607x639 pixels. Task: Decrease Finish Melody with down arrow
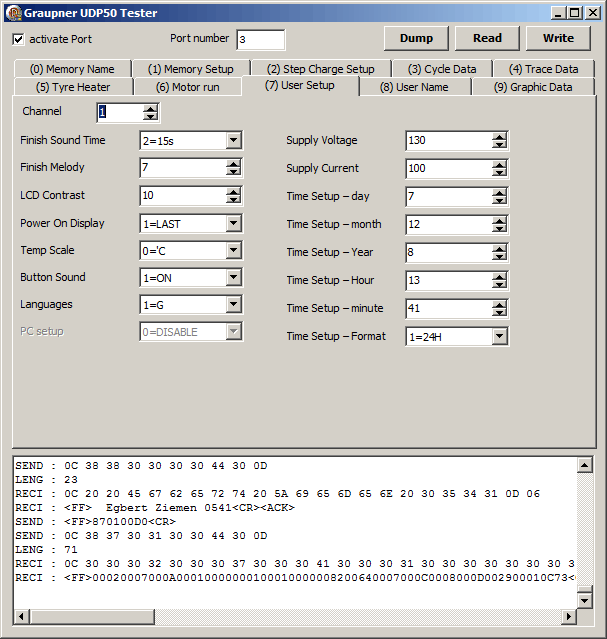click(x=234, y=172)
